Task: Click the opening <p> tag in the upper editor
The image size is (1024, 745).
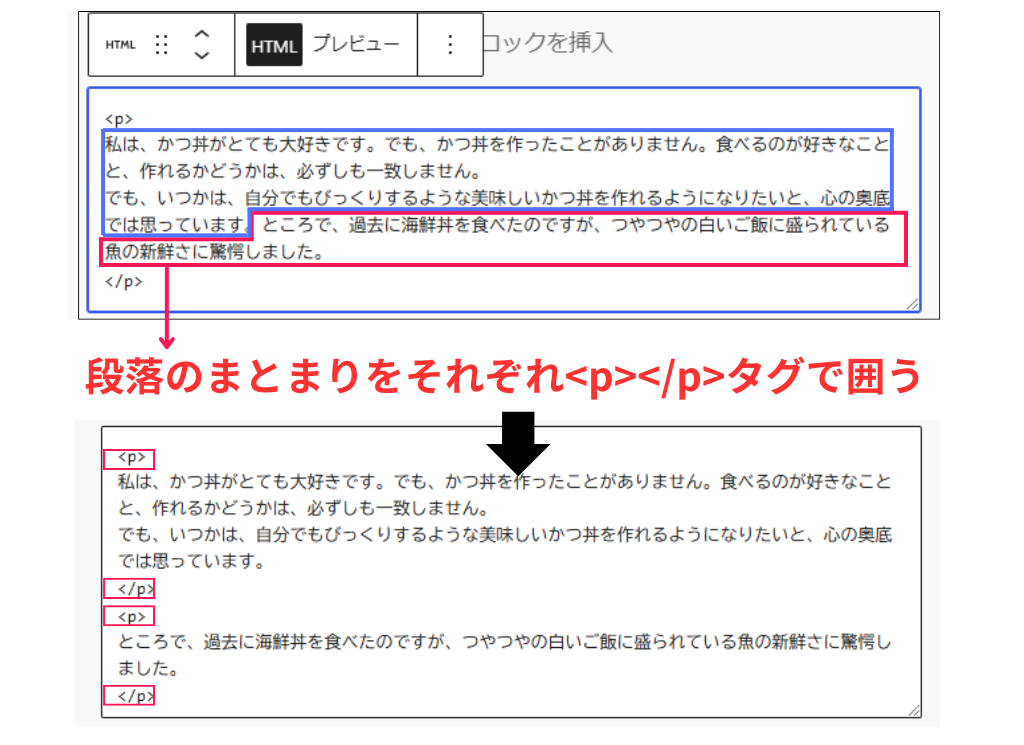Action: pyautogui.click(x=119, y=117)
